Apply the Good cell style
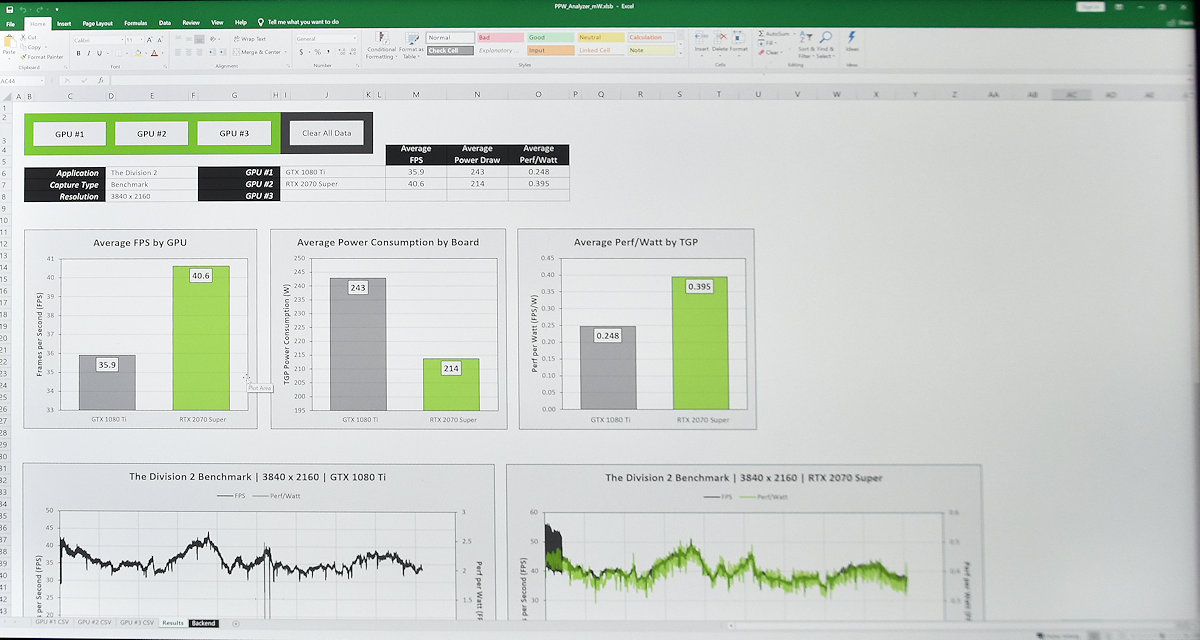Screen dimensions: 1200x640 tap(549, 38)
